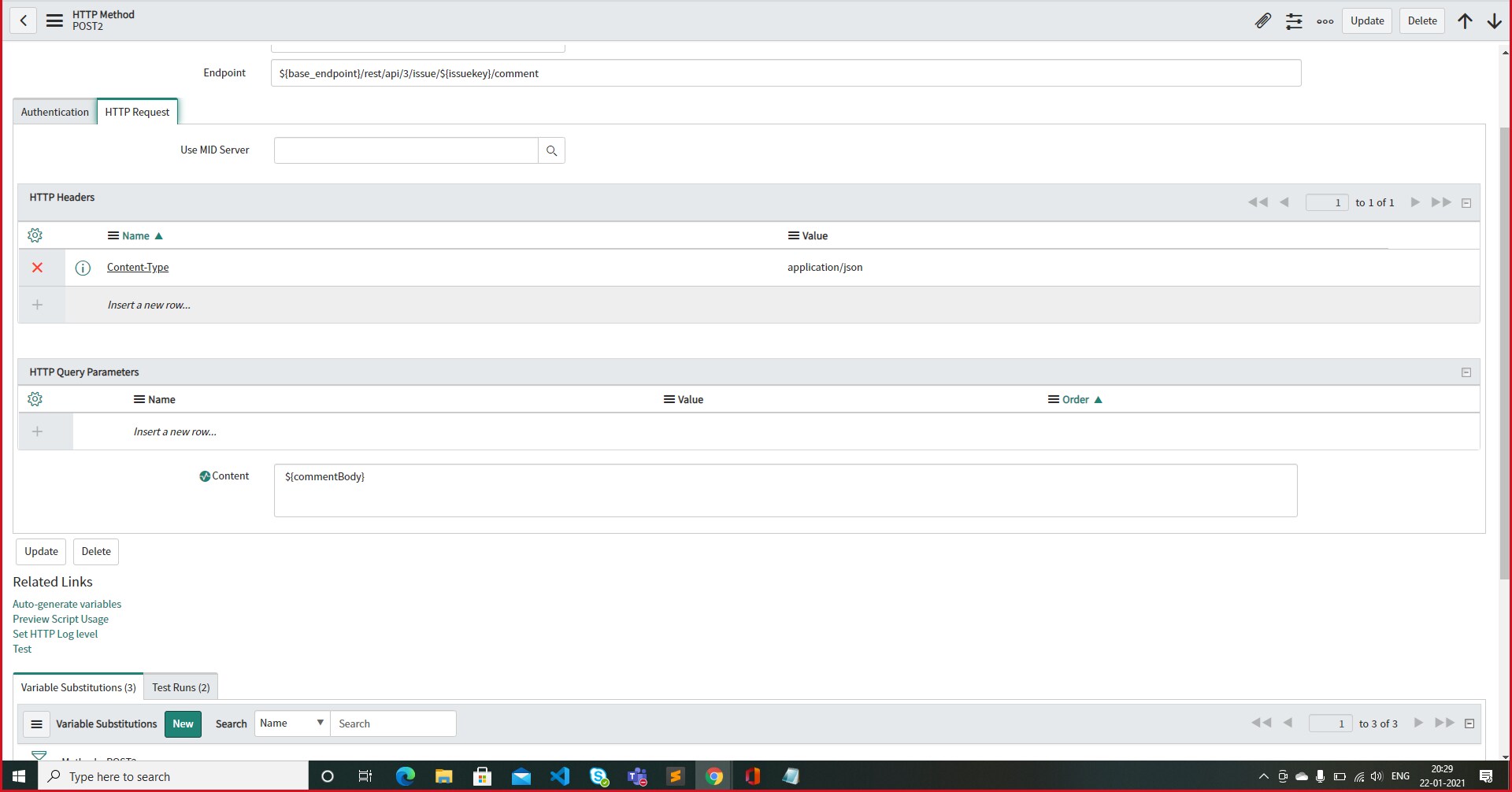This screenshot has width=1512, height=792.
Task: Open the Value column menu in HTTP Headers
Action: click(794, 235)
